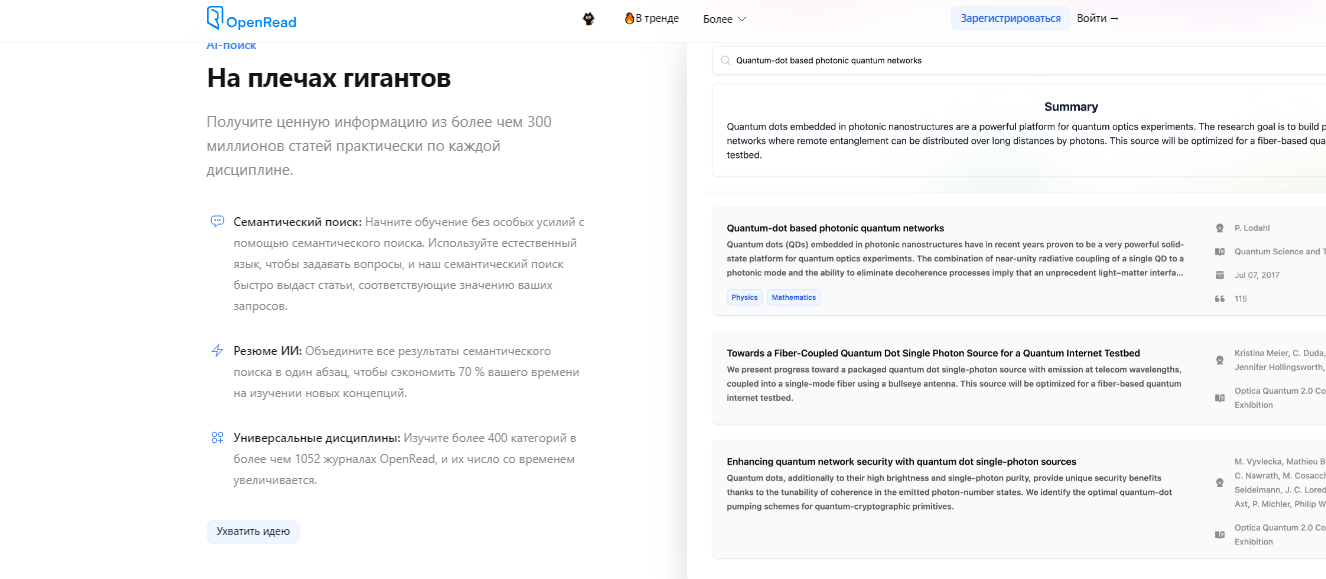The width and height of the screenshot is (1326, 579).
Task: Click the lightning bolt icon beside «Резюме ИИ»
Action: (217, 351)
